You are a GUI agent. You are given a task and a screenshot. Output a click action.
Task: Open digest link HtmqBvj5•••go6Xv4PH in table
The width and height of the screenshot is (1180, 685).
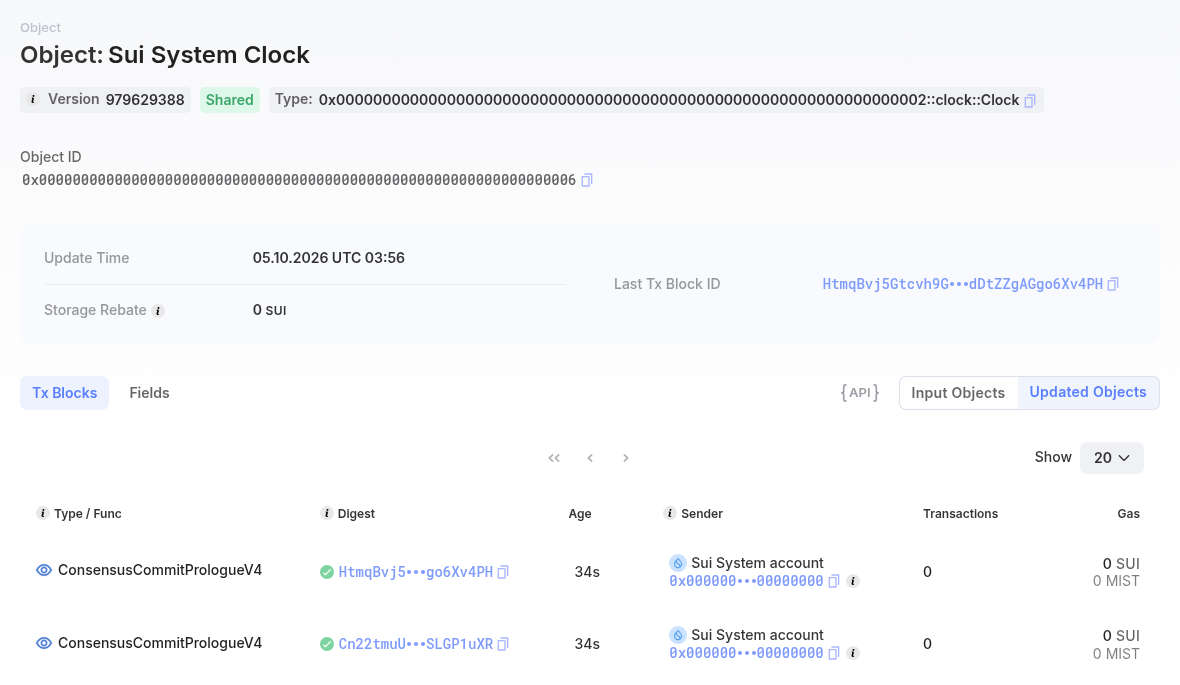click(415, 572)
